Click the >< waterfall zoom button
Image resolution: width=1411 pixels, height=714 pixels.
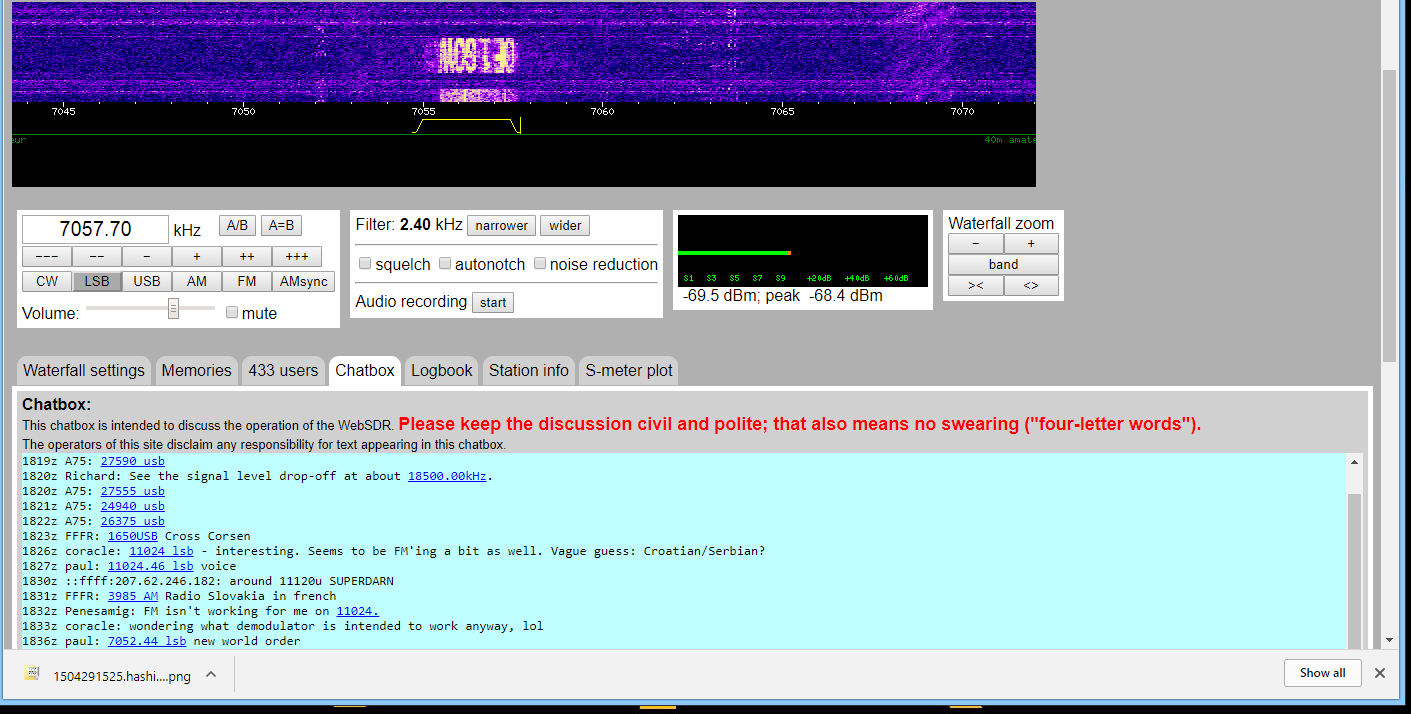click(x=976, y=286)
